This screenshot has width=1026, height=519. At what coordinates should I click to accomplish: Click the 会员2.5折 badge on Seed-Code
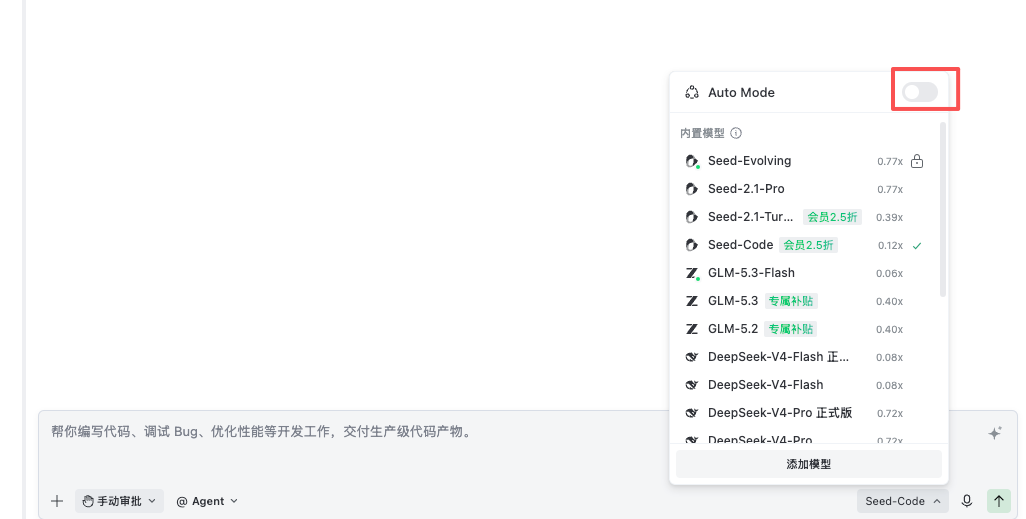tap(808, 245)
